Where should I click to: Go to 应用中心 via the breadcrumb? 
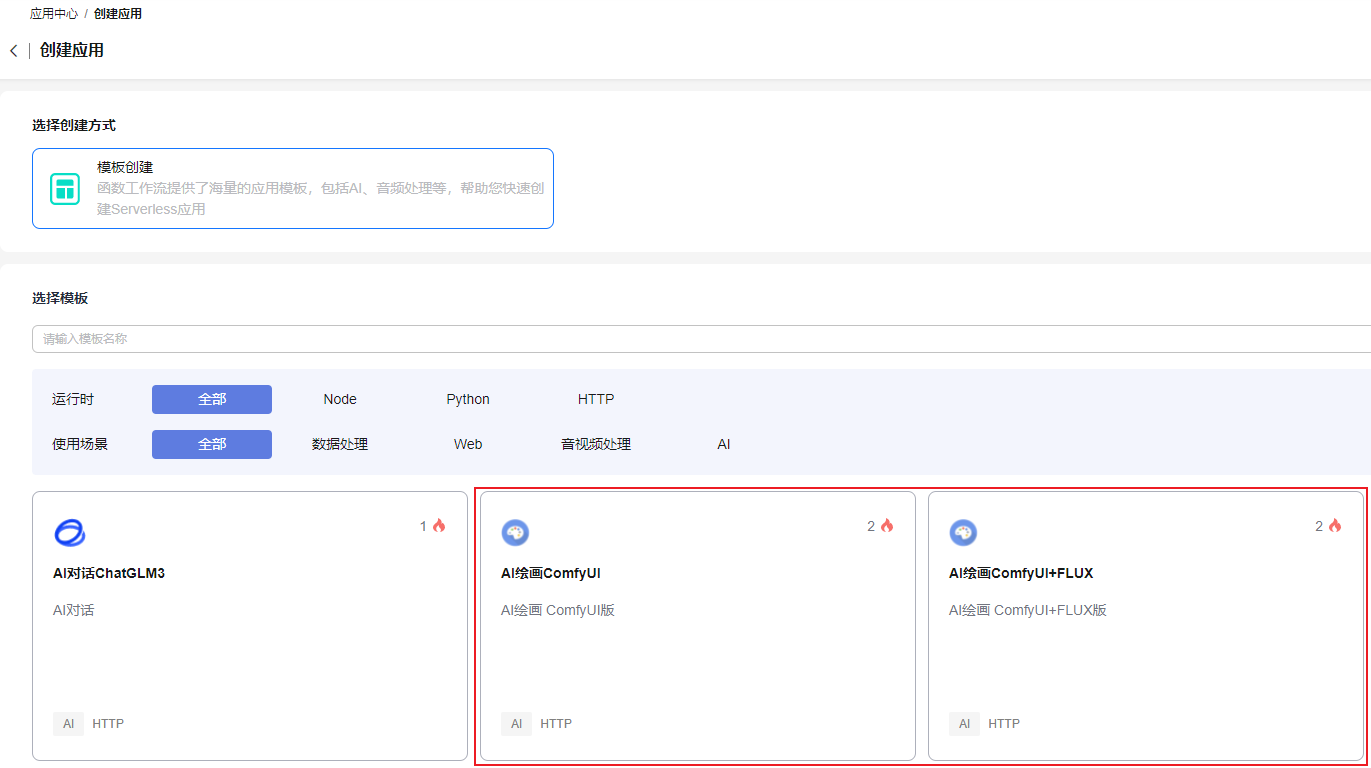[x=54, y=14]
